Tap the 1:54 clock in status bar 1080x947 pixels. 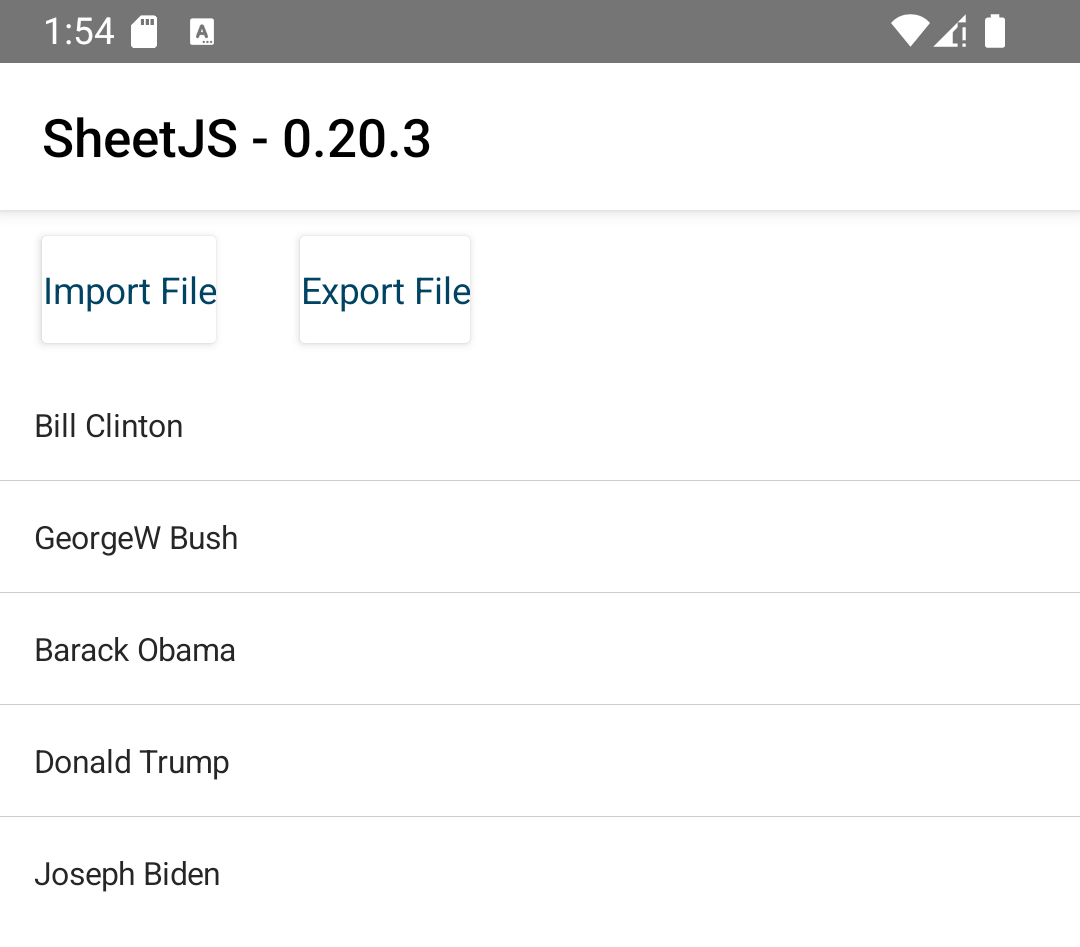pos(79,32)
